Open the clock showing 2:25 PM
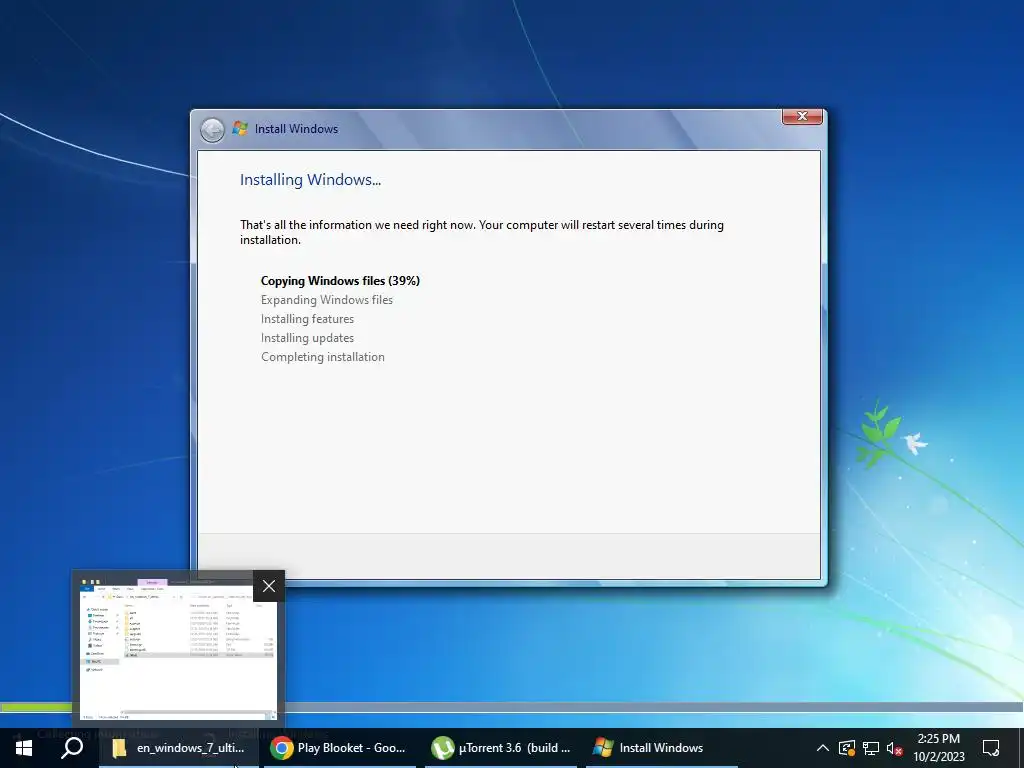This screenshot has height=768, width=1024. click(x=938, y=748)
